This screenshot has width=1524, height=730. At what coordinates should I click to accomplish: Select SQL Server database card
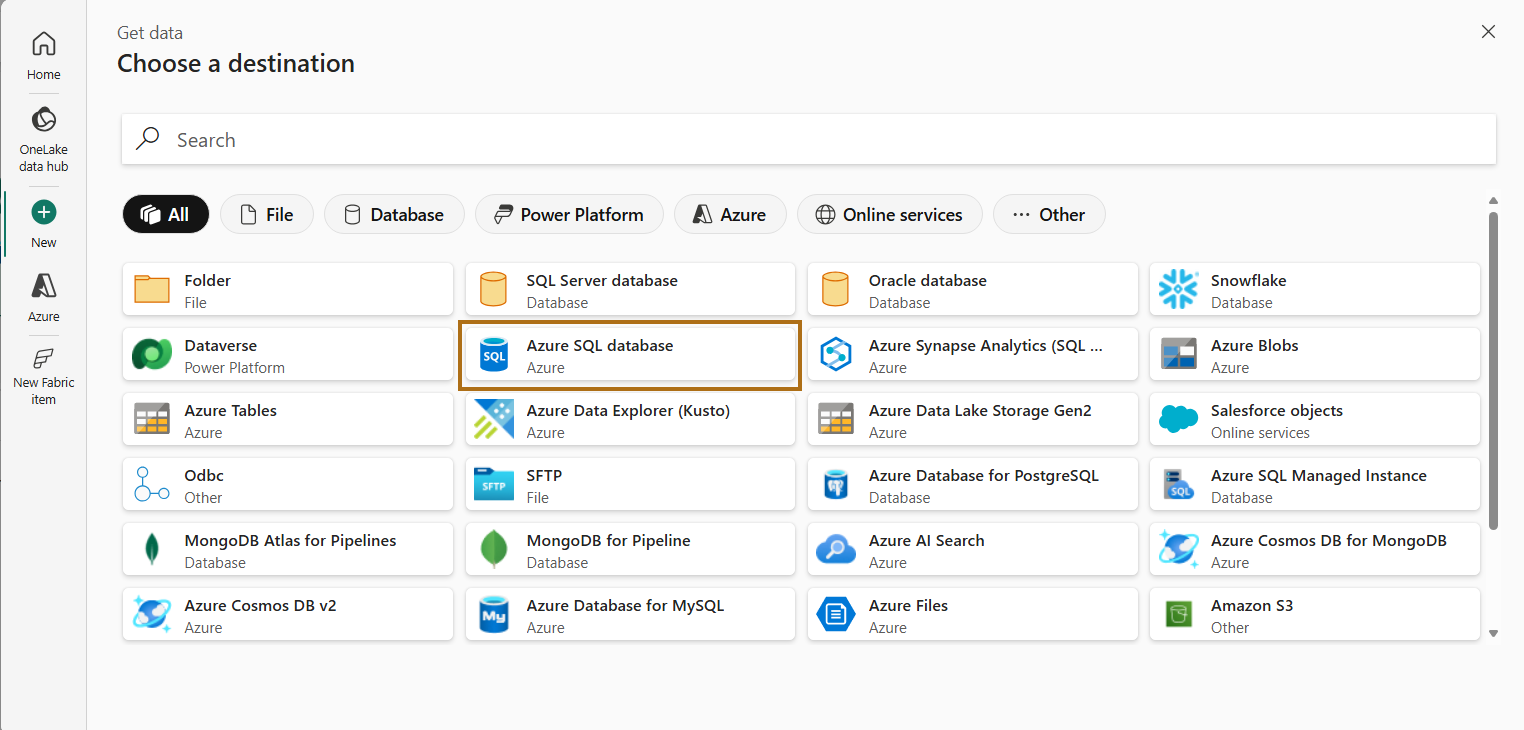pyautogui.click(x=630, y=290)
